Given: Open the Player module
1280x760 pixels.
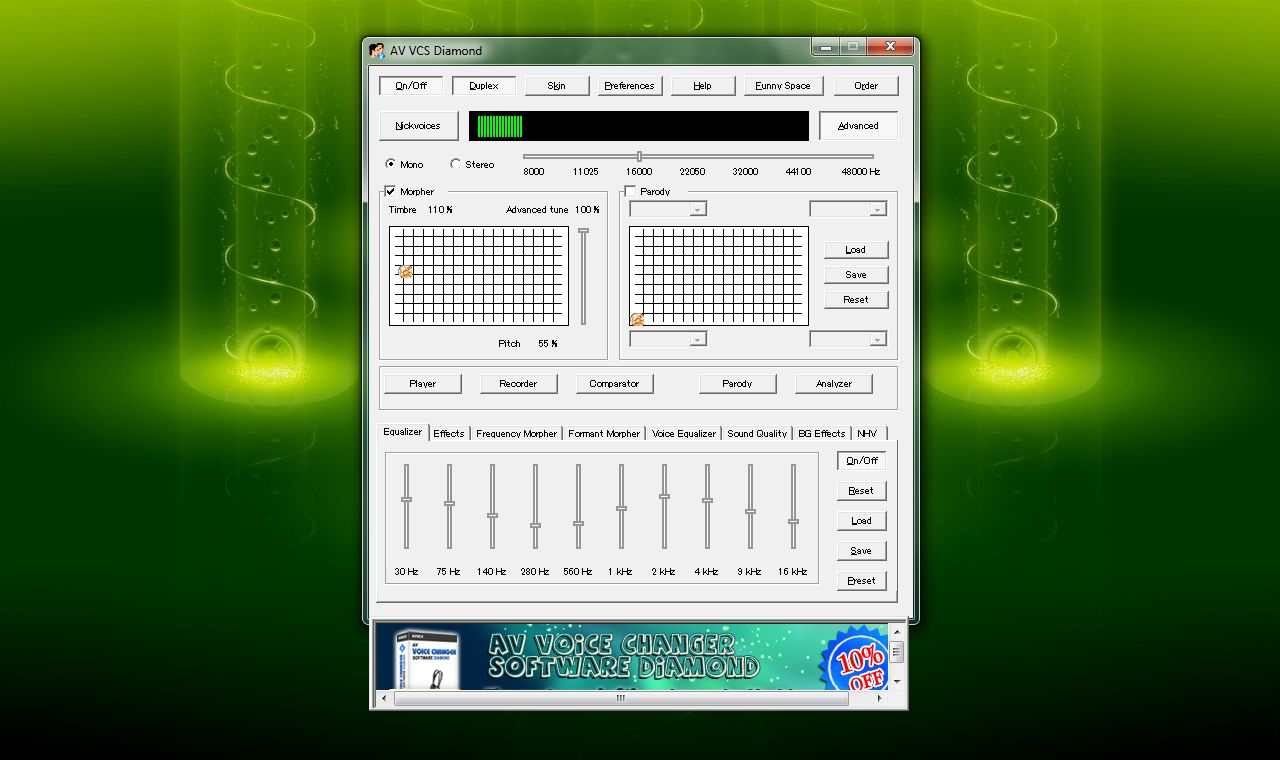Looking at the screenshot, I should (x=423, y=384).
